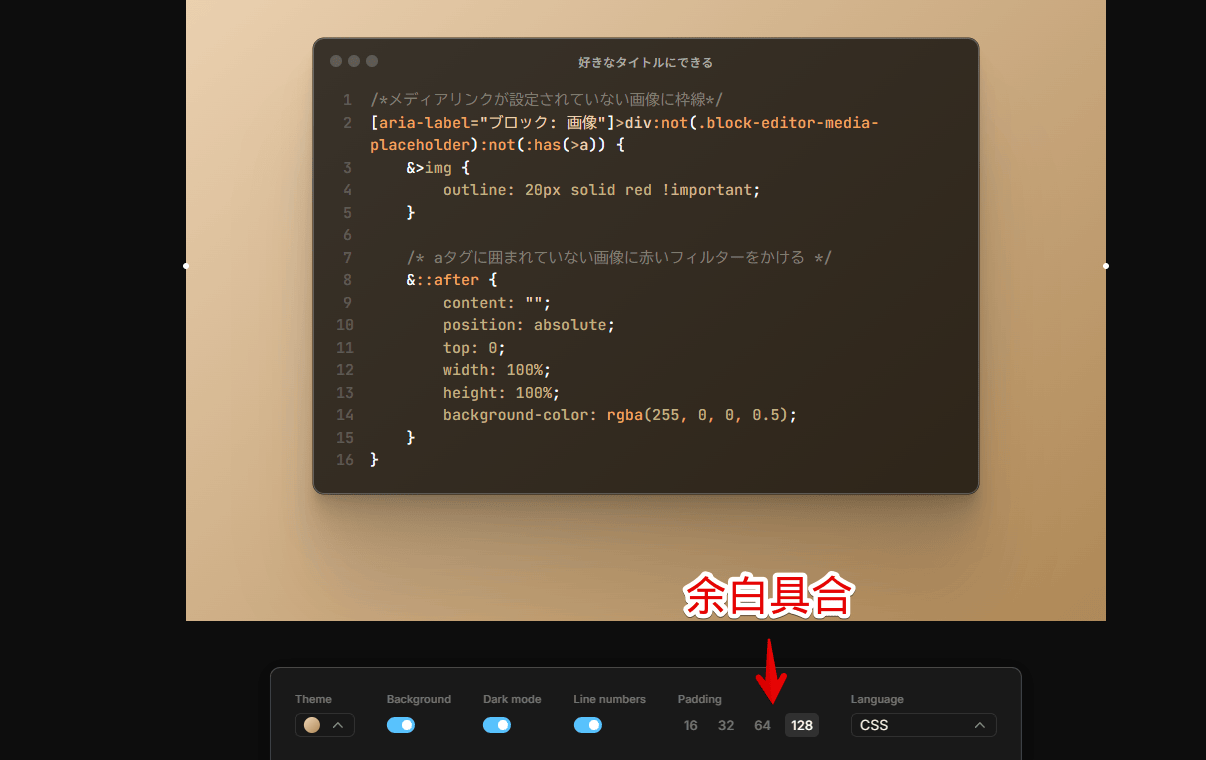The width and height of the screenshot is (1206, 760).
Task: Click the top: 0 code line
Action: [x=475, y=348]
